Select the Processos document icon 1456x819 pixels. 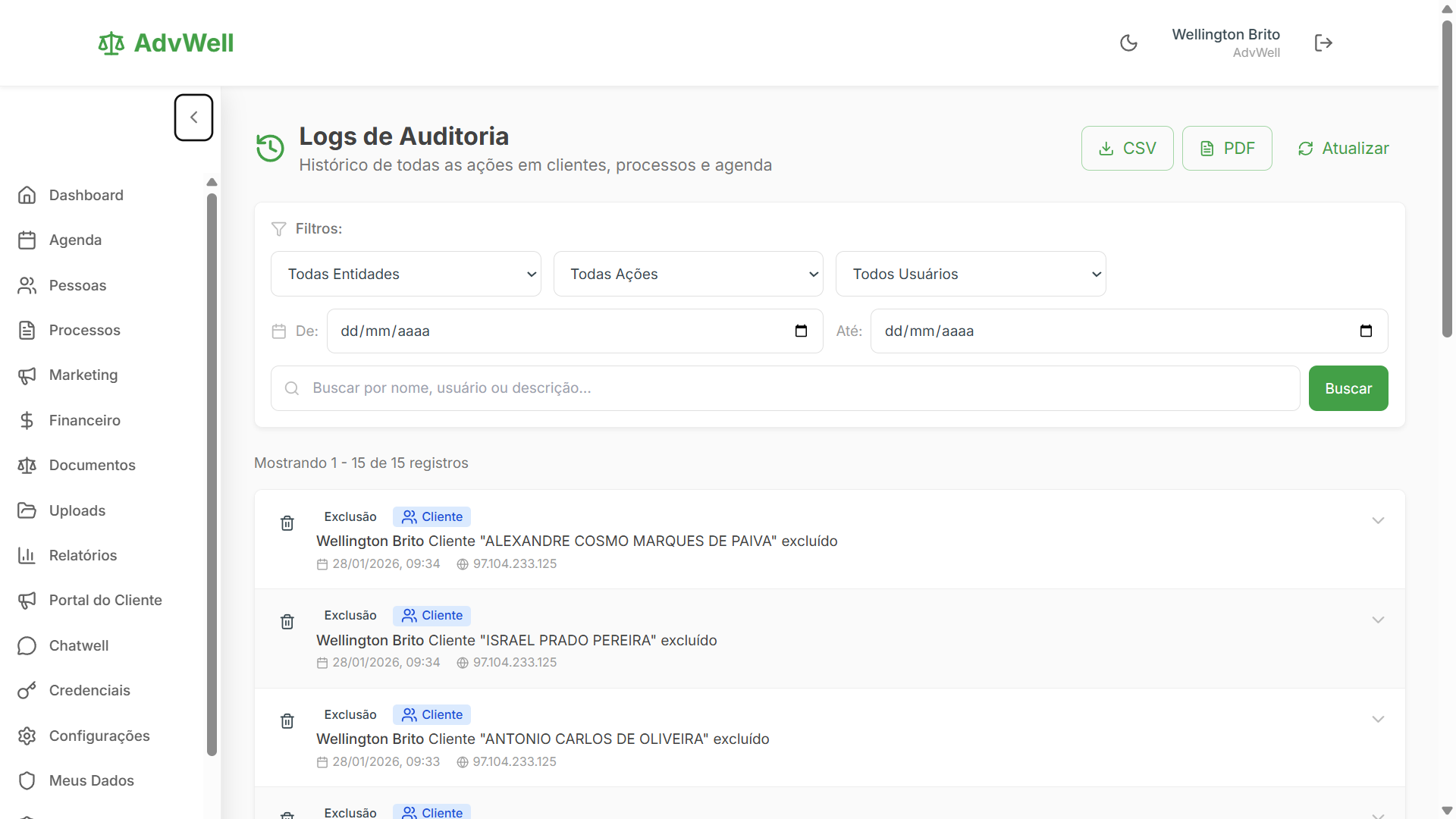click(27, 330)
